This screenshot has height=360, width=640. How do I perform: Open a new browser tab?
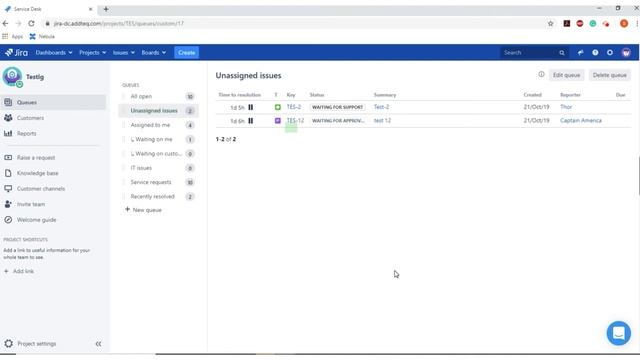click(106, 9)
